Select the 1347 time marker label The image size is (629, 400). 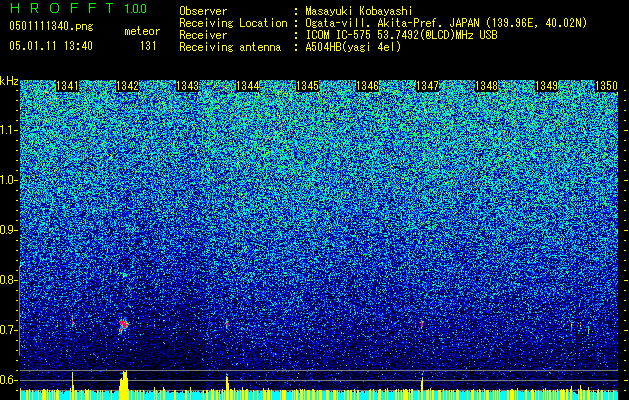[x=428, y=86]
